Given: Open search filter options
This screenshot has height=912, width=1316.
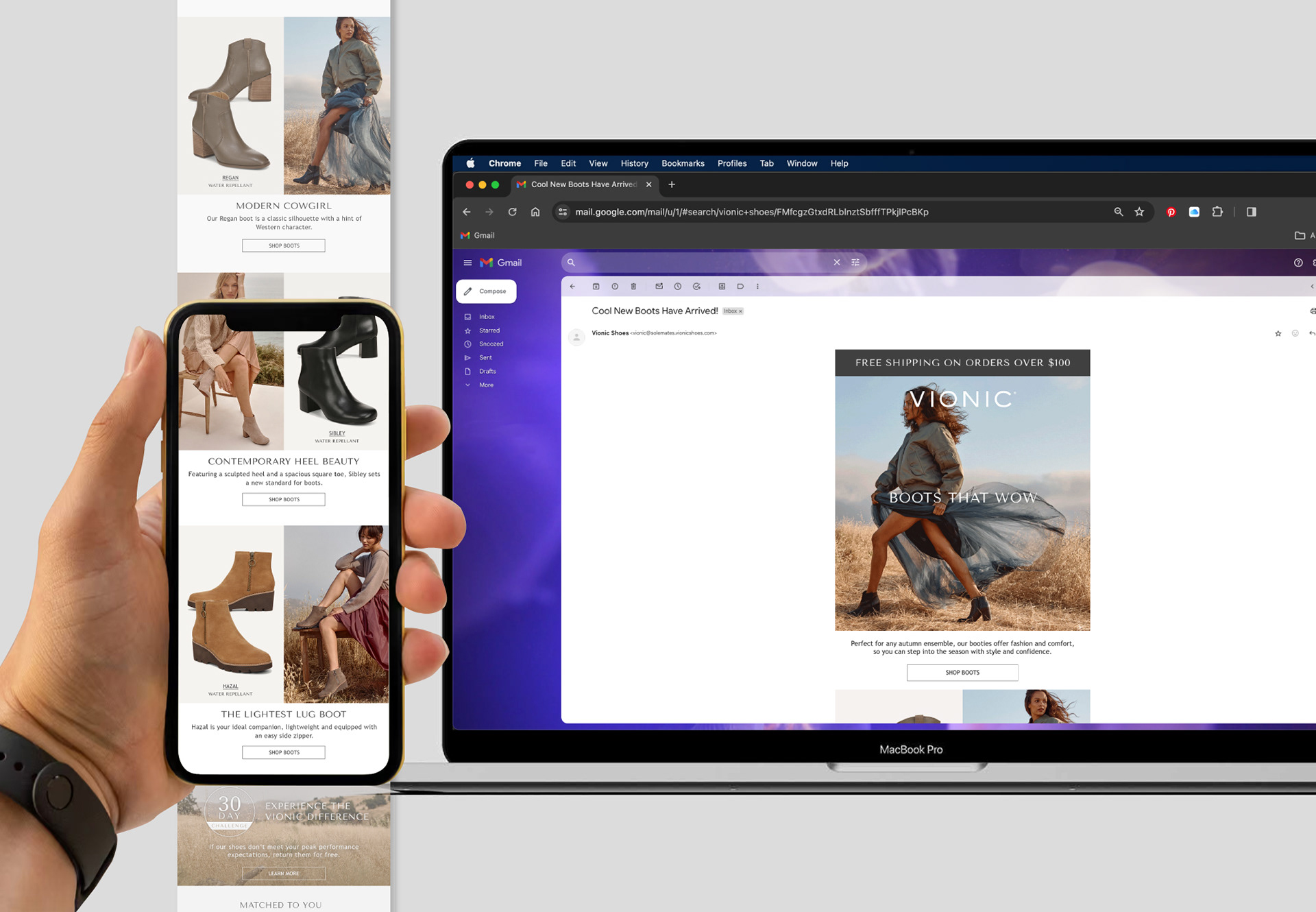Looking at the screenshot, I should pyautogui.click(x=855, y=263).
